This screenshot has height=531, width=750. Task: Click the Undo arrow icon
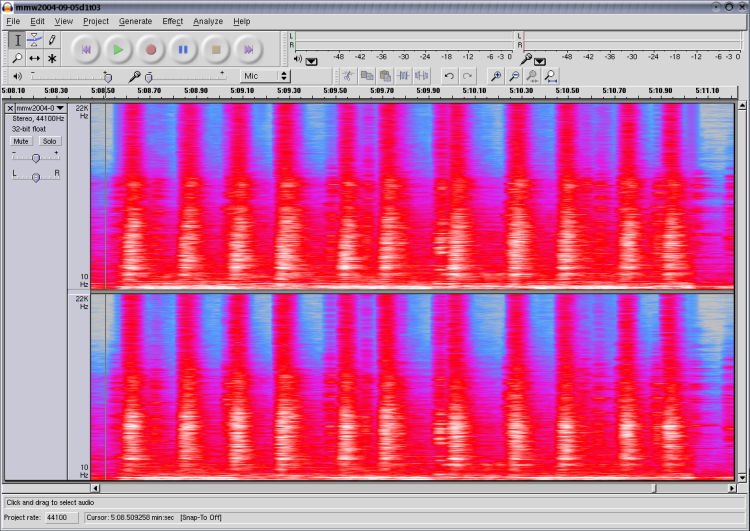pos(449,76)
